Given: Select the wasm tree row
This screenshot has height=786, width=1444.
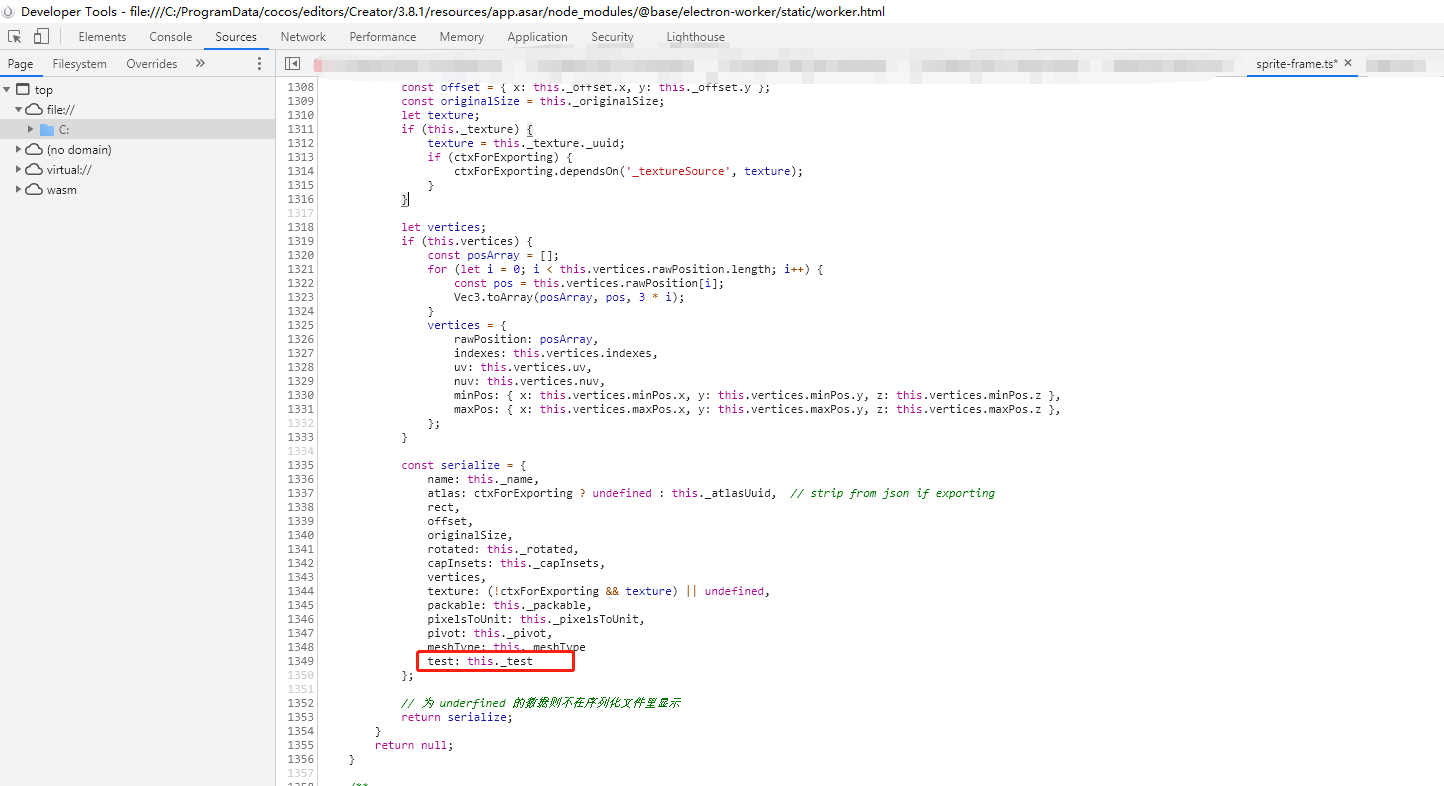Looking at the screenshot, I should pyautogui.click(x=137, y=190).
